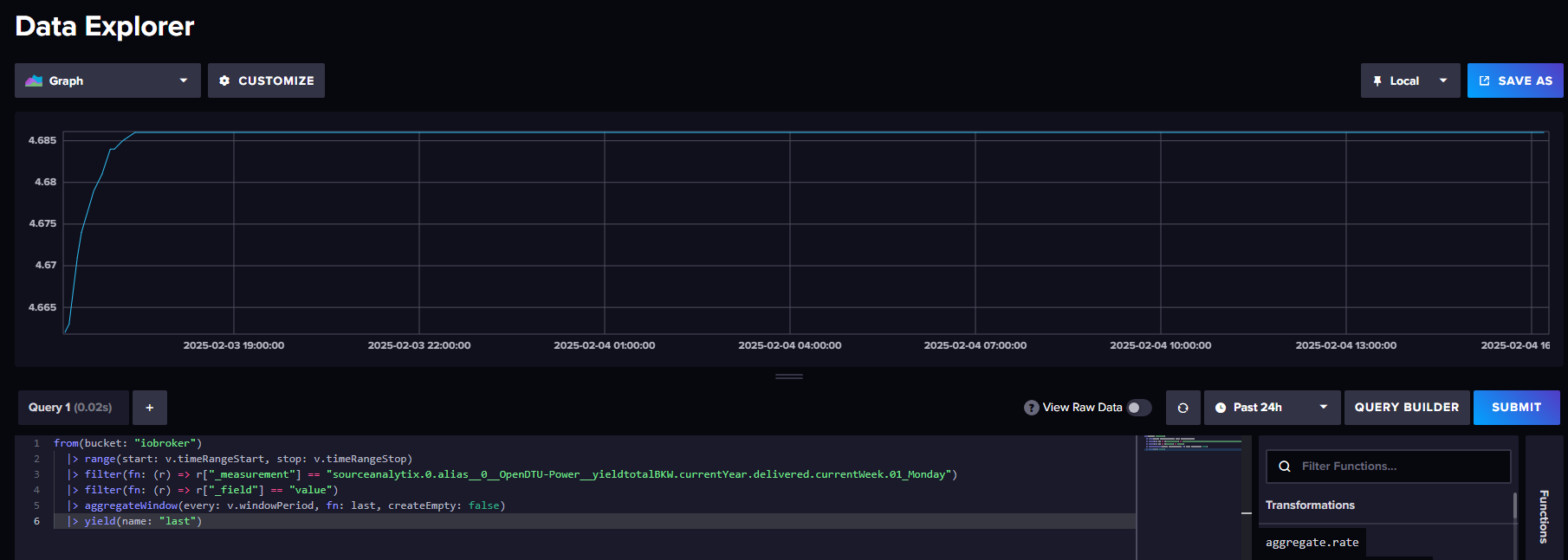This screenshot has width=1568, height=560.
Task: Click the refresh icon button
Action: click(1182, 408)
